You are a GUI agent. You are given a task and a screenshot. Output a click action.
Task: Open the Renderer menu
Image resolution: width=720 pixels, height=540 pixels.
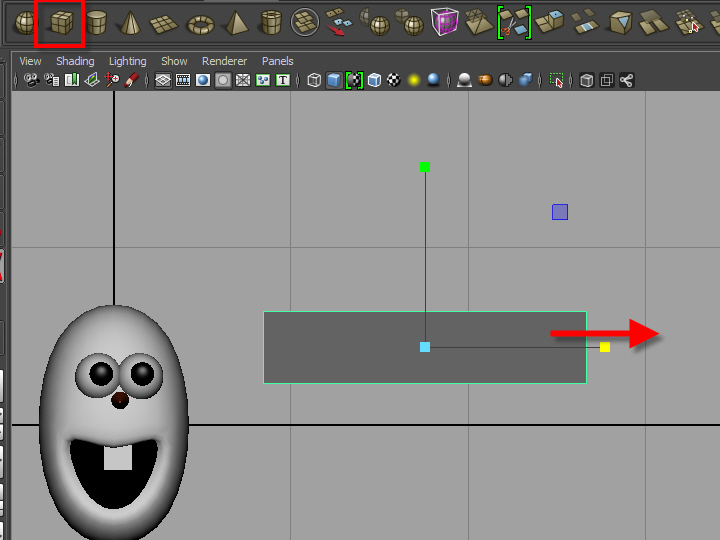(x=224, y=61)
